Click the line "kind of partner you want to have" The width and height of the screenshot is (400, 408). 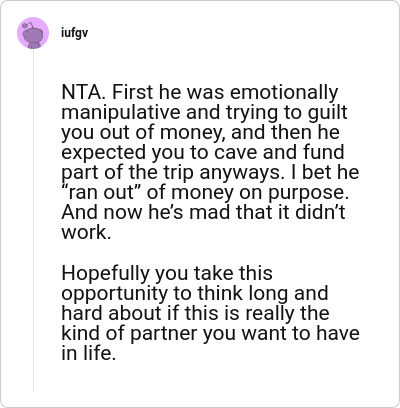click(211, 333)
